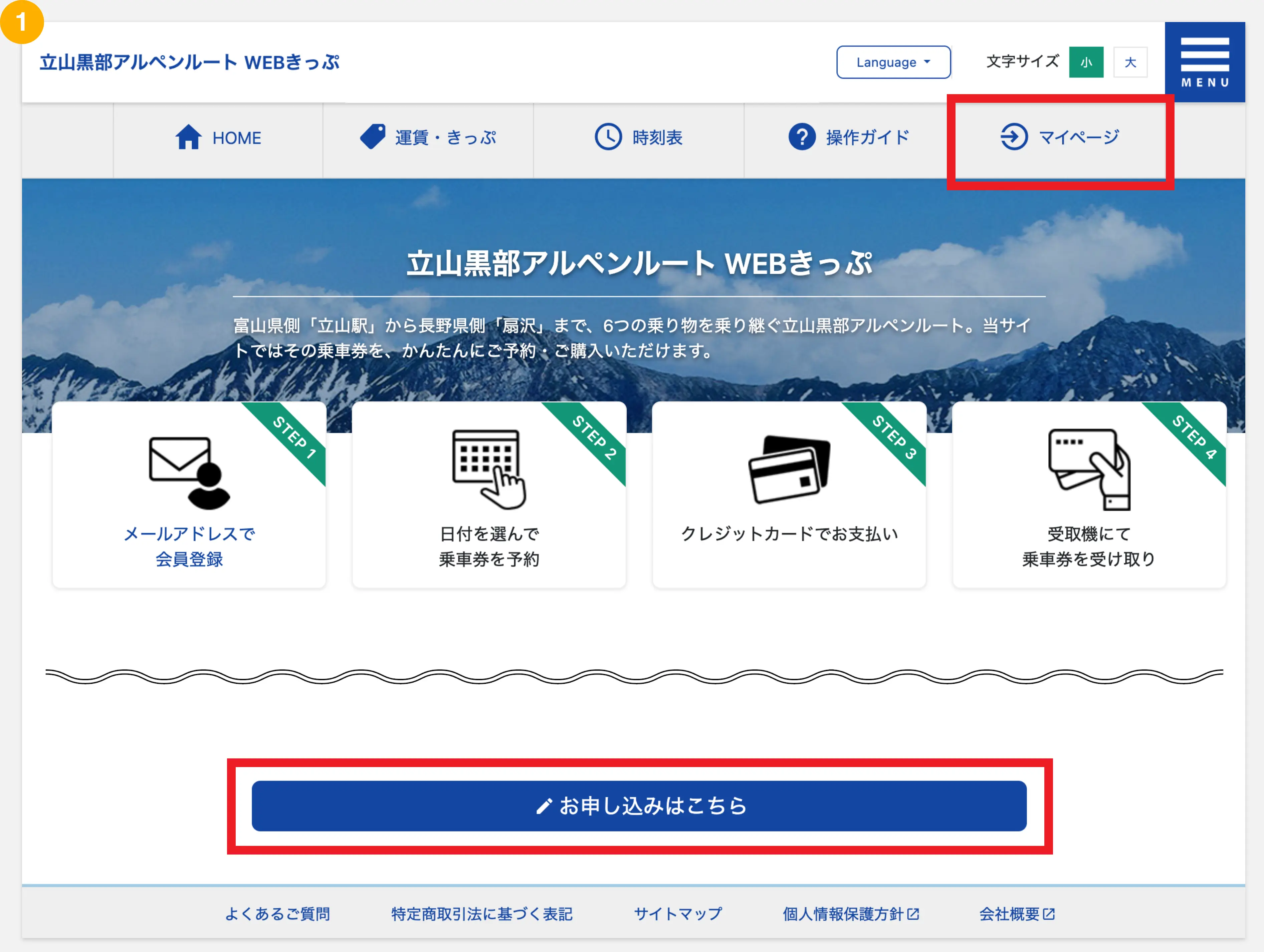The height and width of the screenshot is (952, 1264).
Task: Expand the Language dropdown
Action: pyautogui.click(x=893, y=62)
